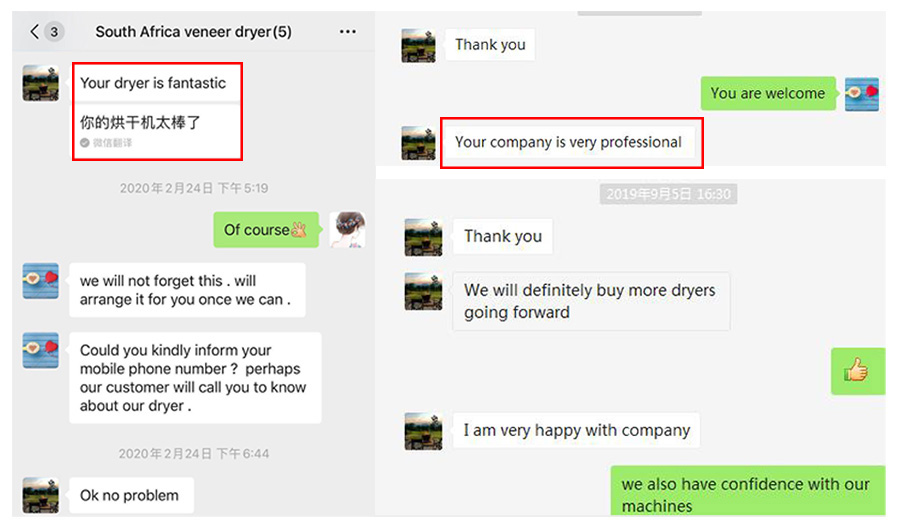
Task: Open the three-dots chat options menu
Action: click(x=347, y=32)
